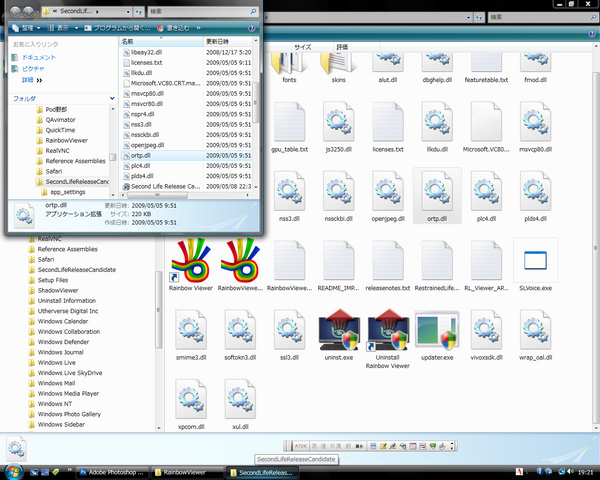600x480 pixels.
Task: Expand front window address bar dropdown
Action: tap(128, 11)
